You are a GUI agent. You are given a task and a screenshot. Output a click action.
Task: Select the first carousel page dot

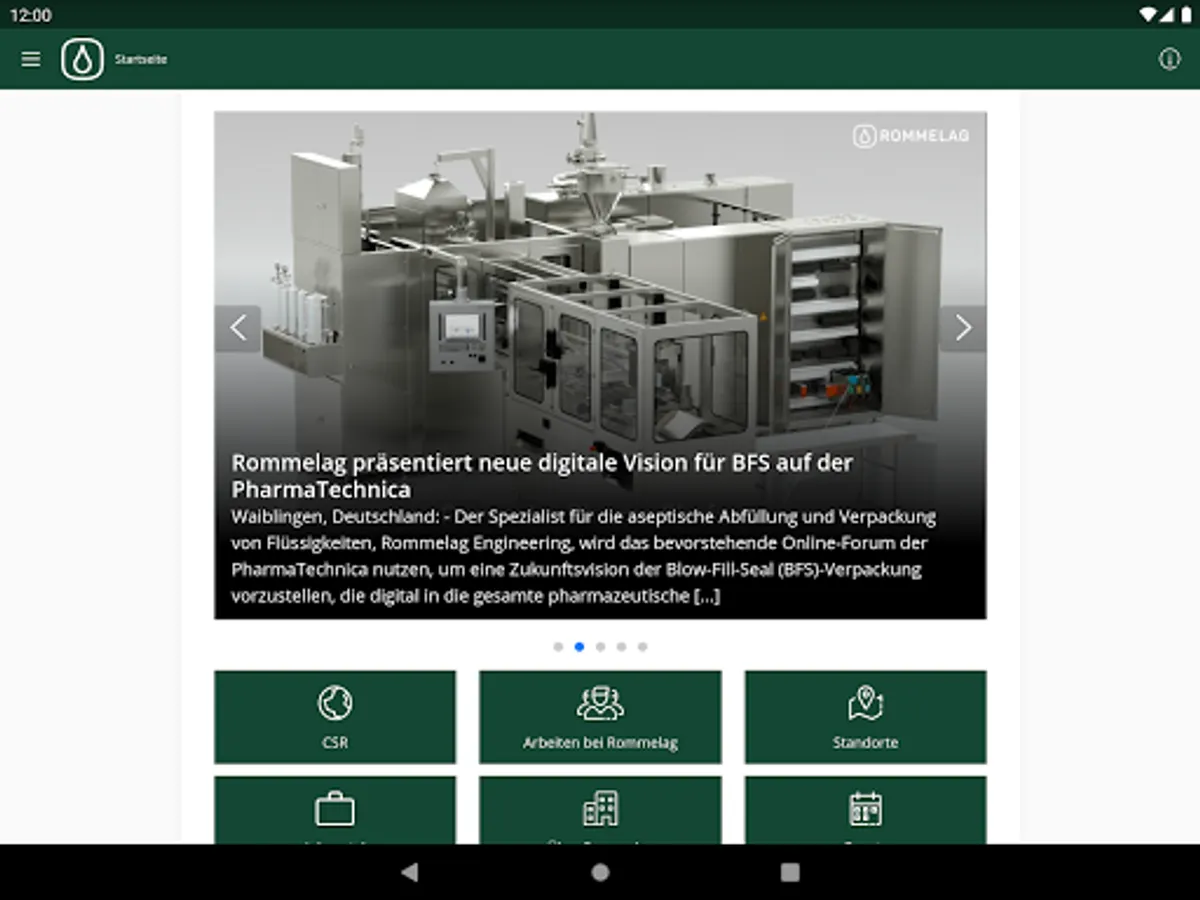(x=558, y=647)
